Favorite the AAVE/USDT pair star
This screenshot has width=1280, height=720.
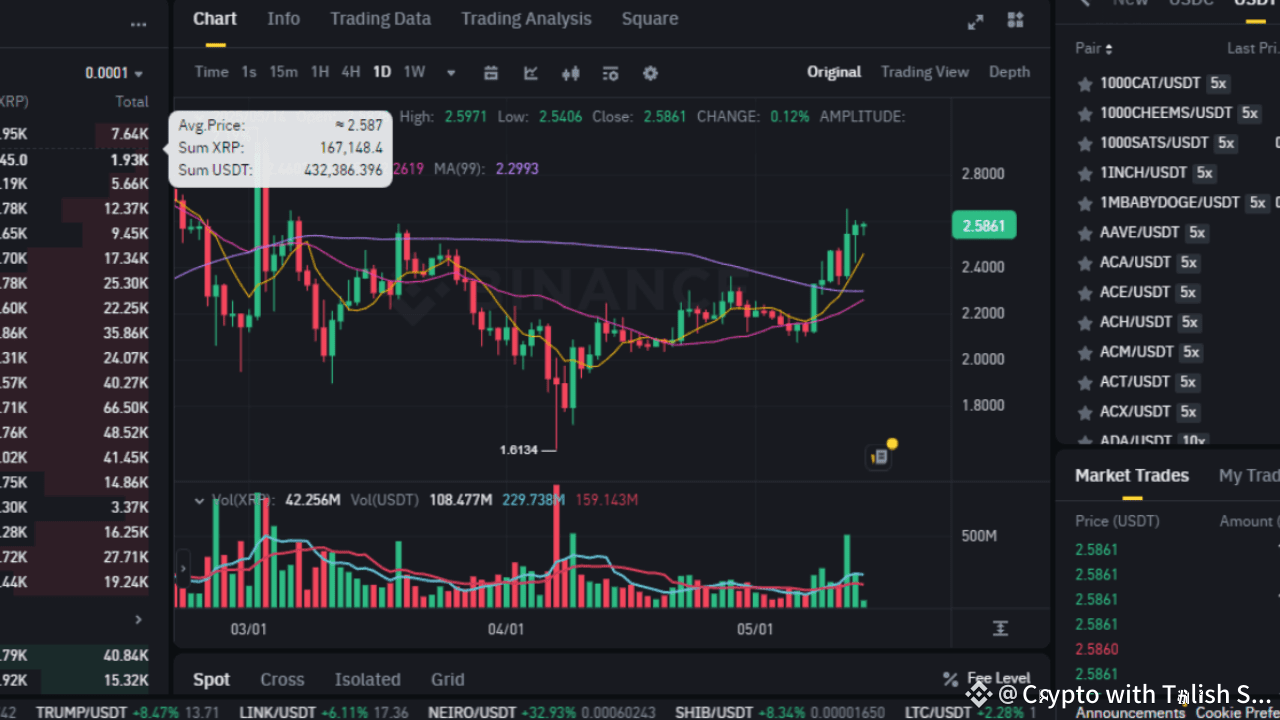pos(1084,233)
